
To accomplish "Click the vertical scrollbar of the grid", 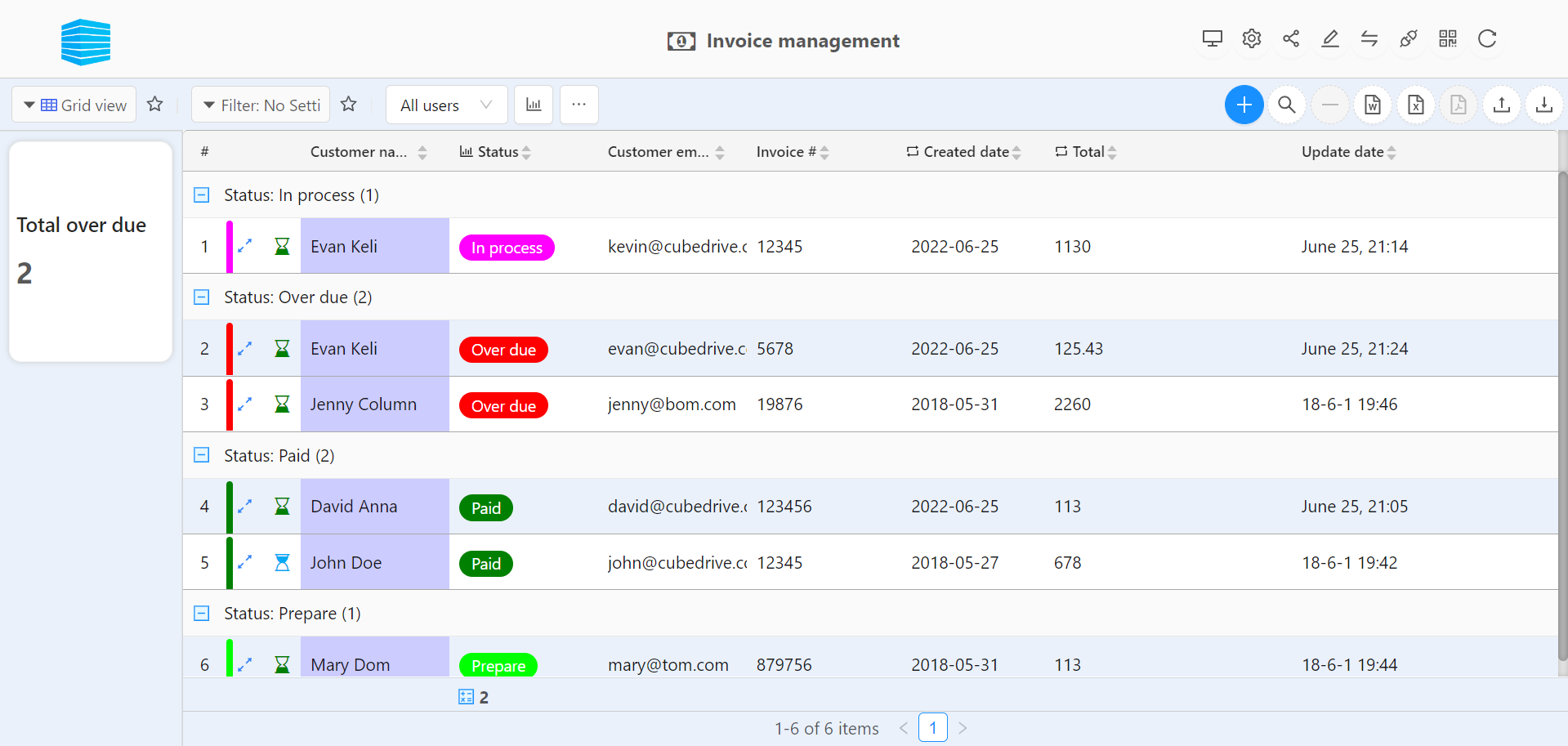I will click(1562, 415).
